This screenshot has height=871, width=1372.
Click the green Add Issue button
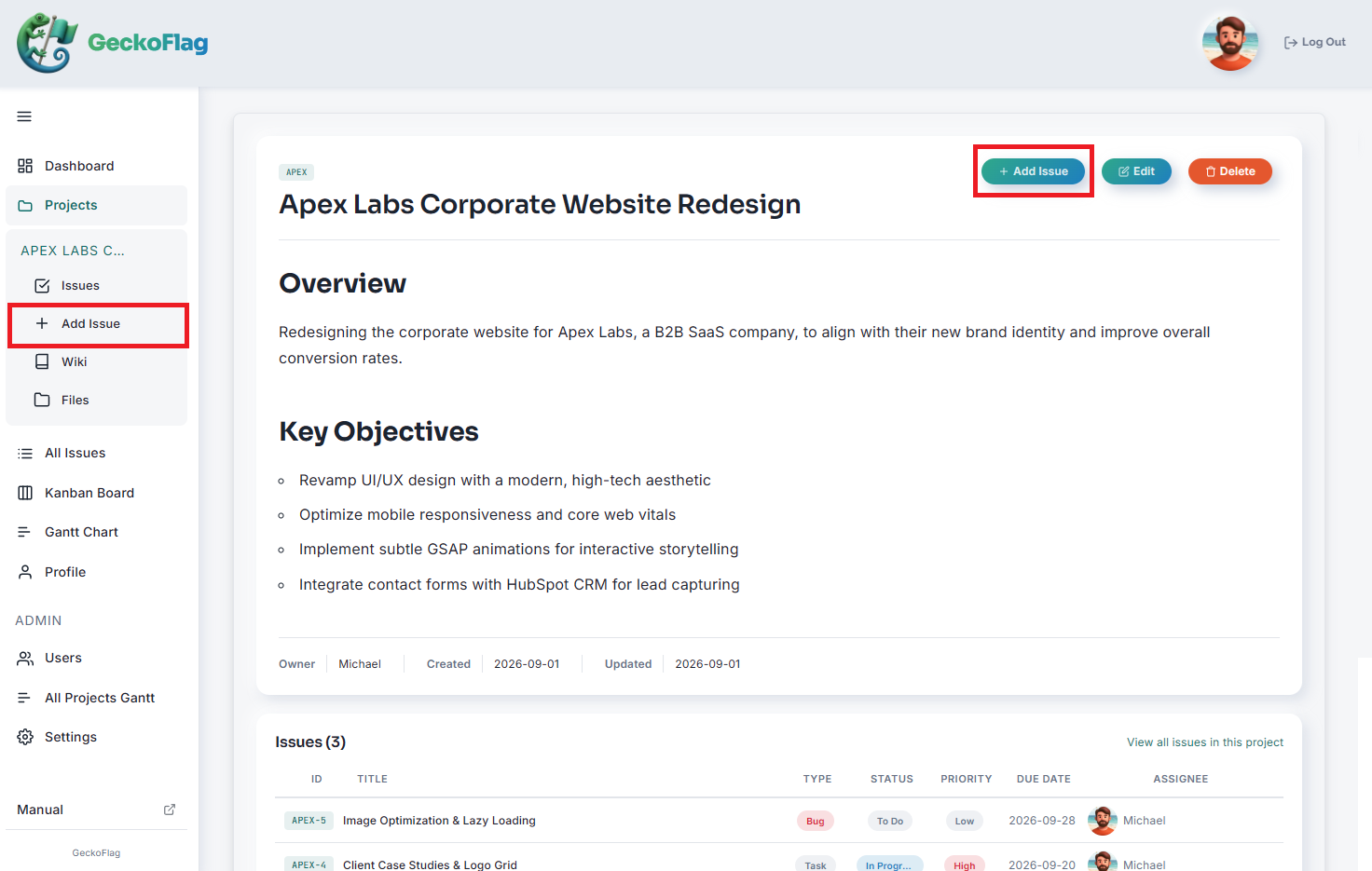click(x=1033, y=171)
